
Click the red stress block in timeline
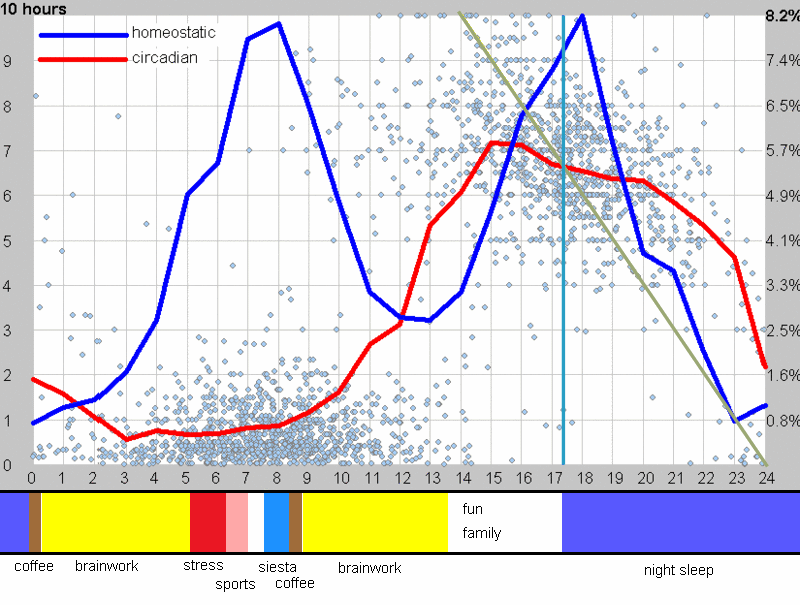(207, 522)
